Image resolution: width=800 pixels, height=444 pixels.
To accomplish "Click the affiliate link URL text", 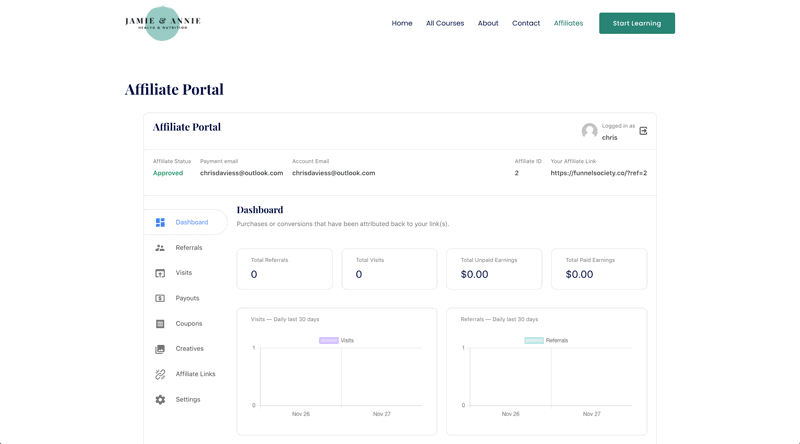I will tap(598, 173).
